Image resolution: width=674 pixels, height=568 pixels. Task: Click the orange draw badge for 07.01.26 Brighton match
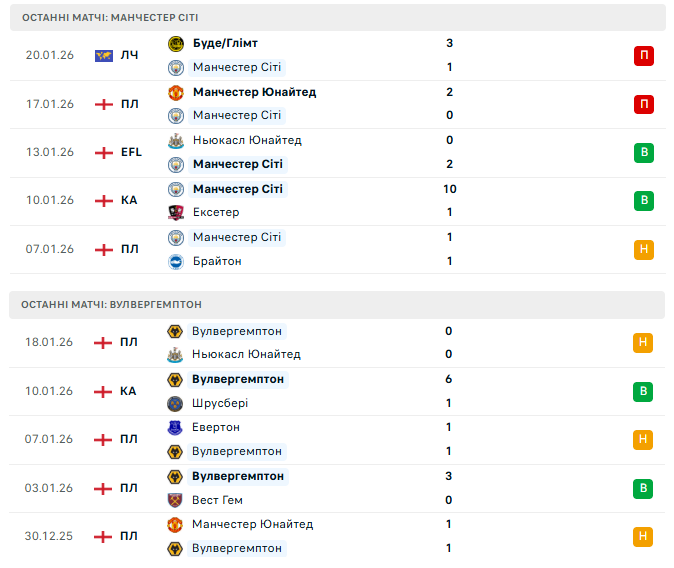643,249
